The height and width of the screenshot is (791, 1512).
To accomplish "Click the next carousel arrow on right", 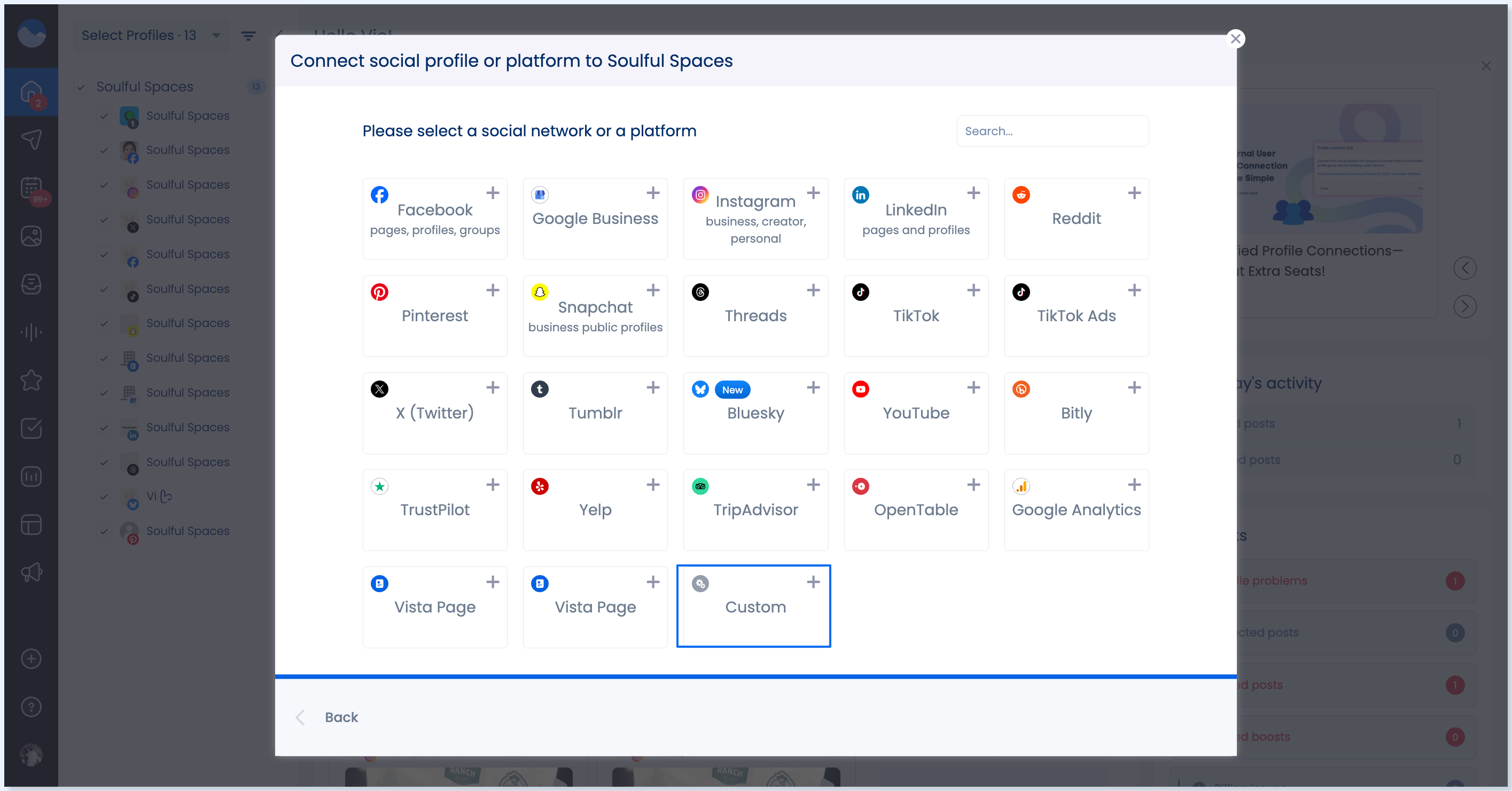I will click(1464, 307).
